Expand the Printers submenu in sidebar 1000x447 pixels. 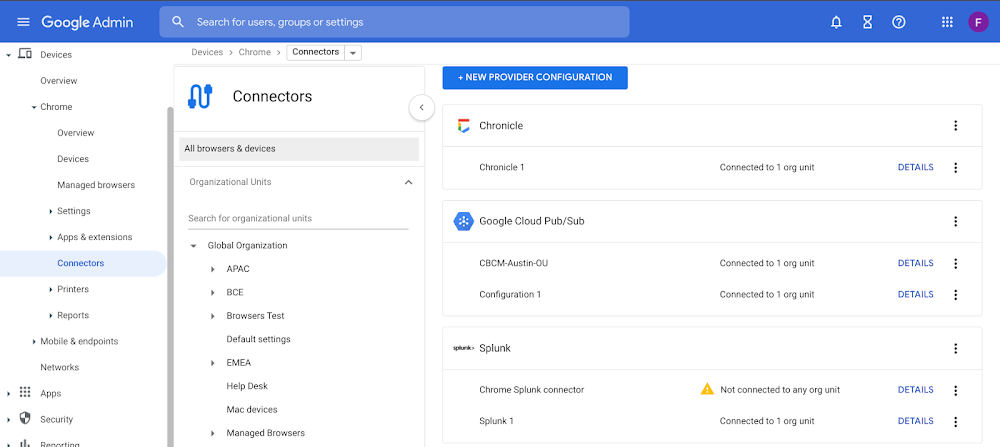pos(51,289)
